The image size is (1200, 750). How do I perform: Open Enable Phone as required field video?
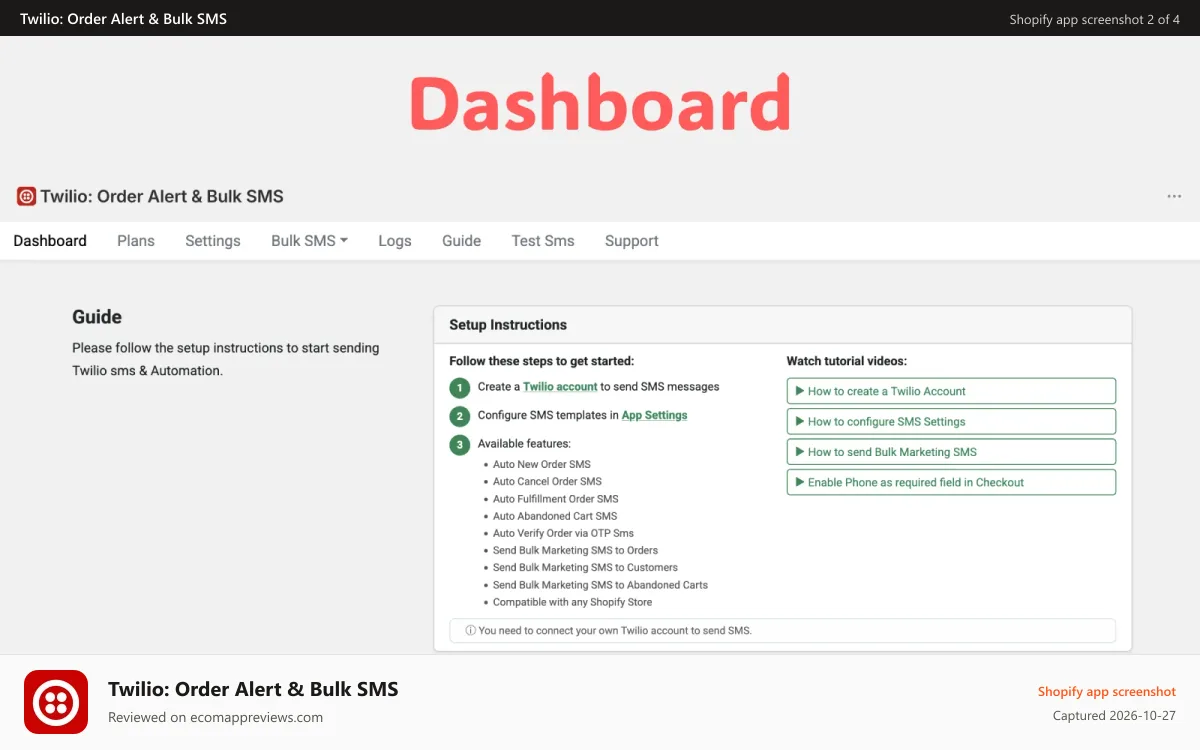[951, 482]
